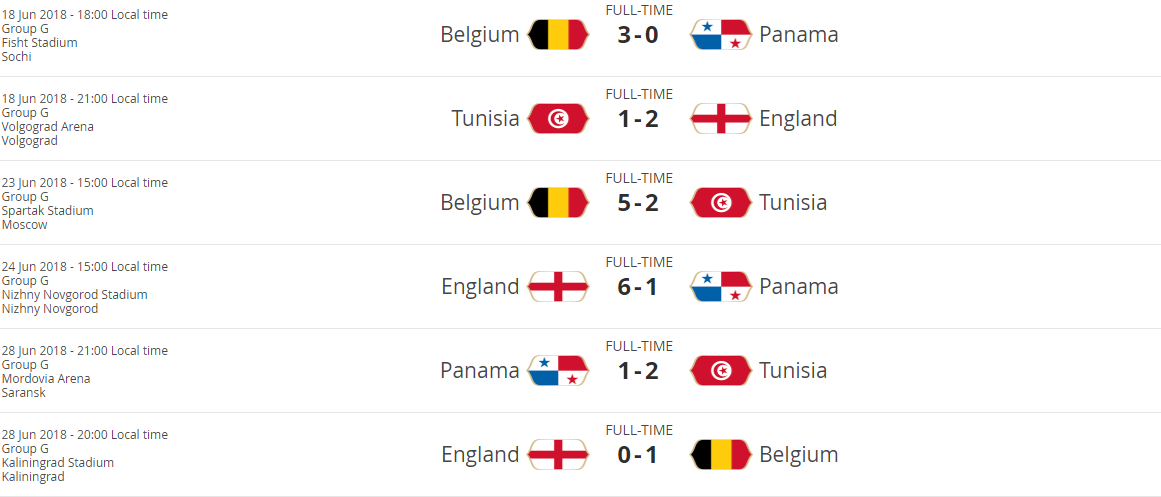Click Tunisia flag in Tunisia vs England match
The height and width of the screenshot is (497, 1161).
point(558,119)
